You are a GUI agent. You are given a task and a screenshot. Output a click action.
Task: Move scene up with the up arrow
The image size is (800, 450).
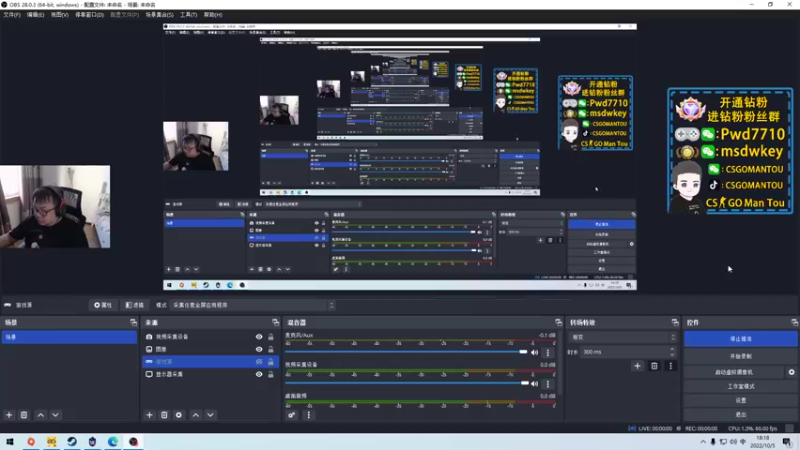(x=41, y=415)
